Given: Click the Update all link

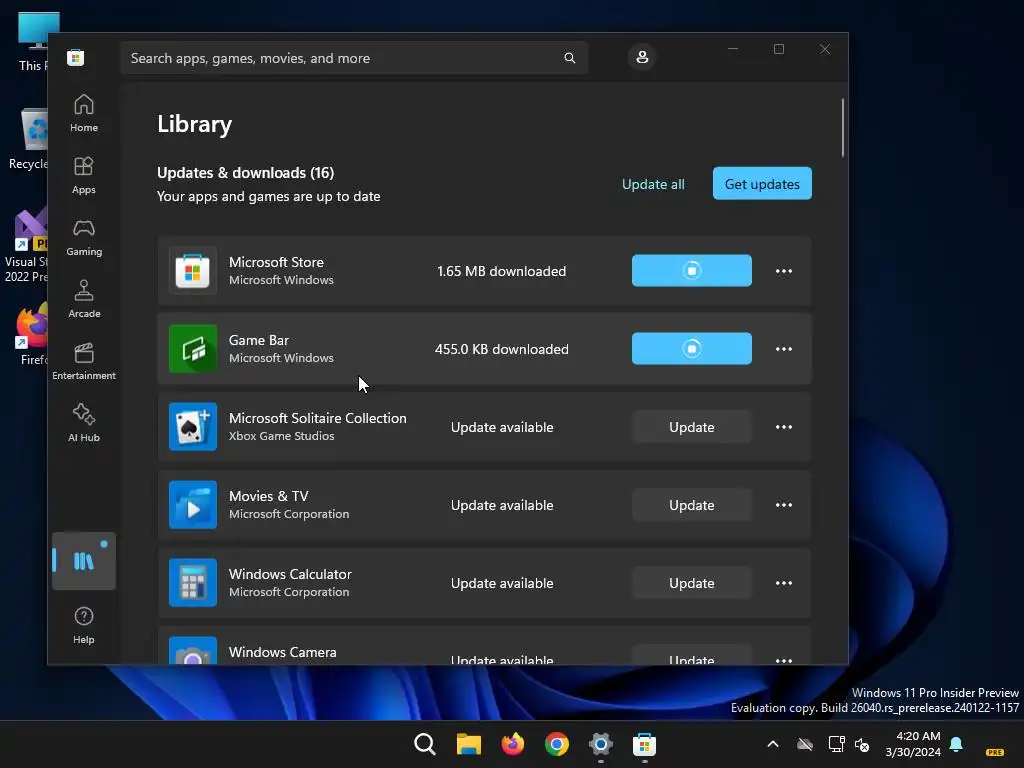Looking at the screenshot, I should [653, 184].
